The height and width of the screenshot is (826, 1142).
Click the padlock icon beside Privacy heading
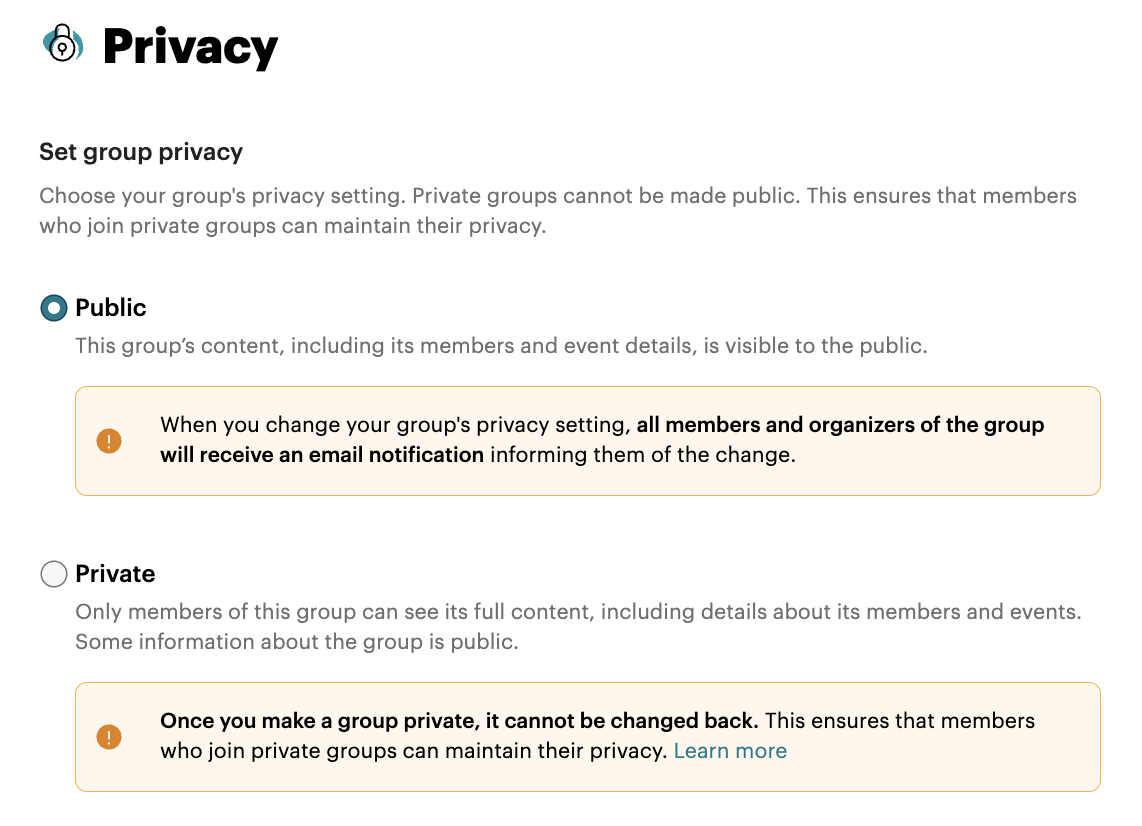[x=63, y=44]
